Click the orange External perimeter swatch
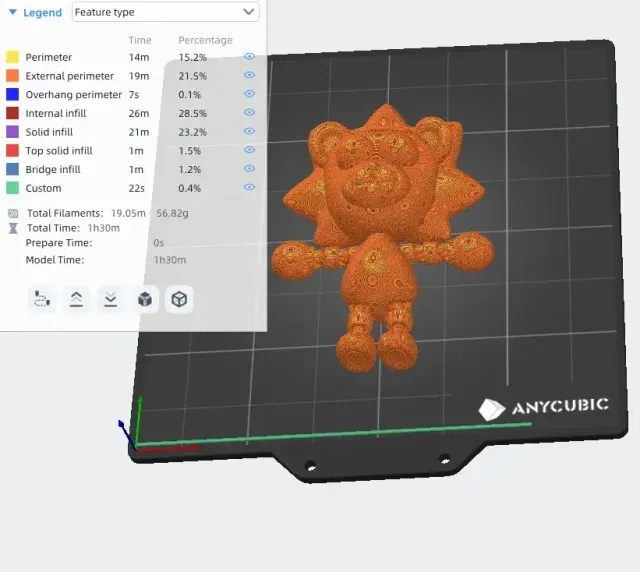 coord(12,76)
